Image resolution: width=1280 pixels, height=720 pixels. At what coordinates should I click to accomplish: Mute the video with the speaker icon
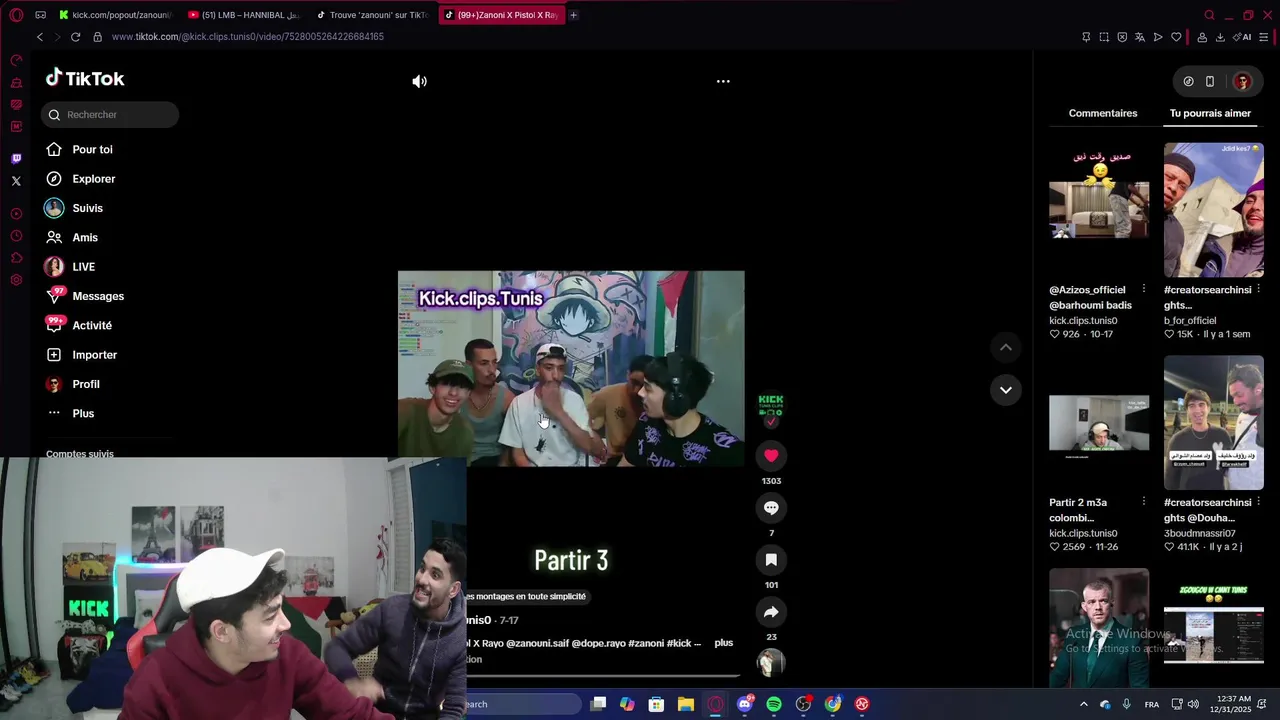tap(419, 82)
